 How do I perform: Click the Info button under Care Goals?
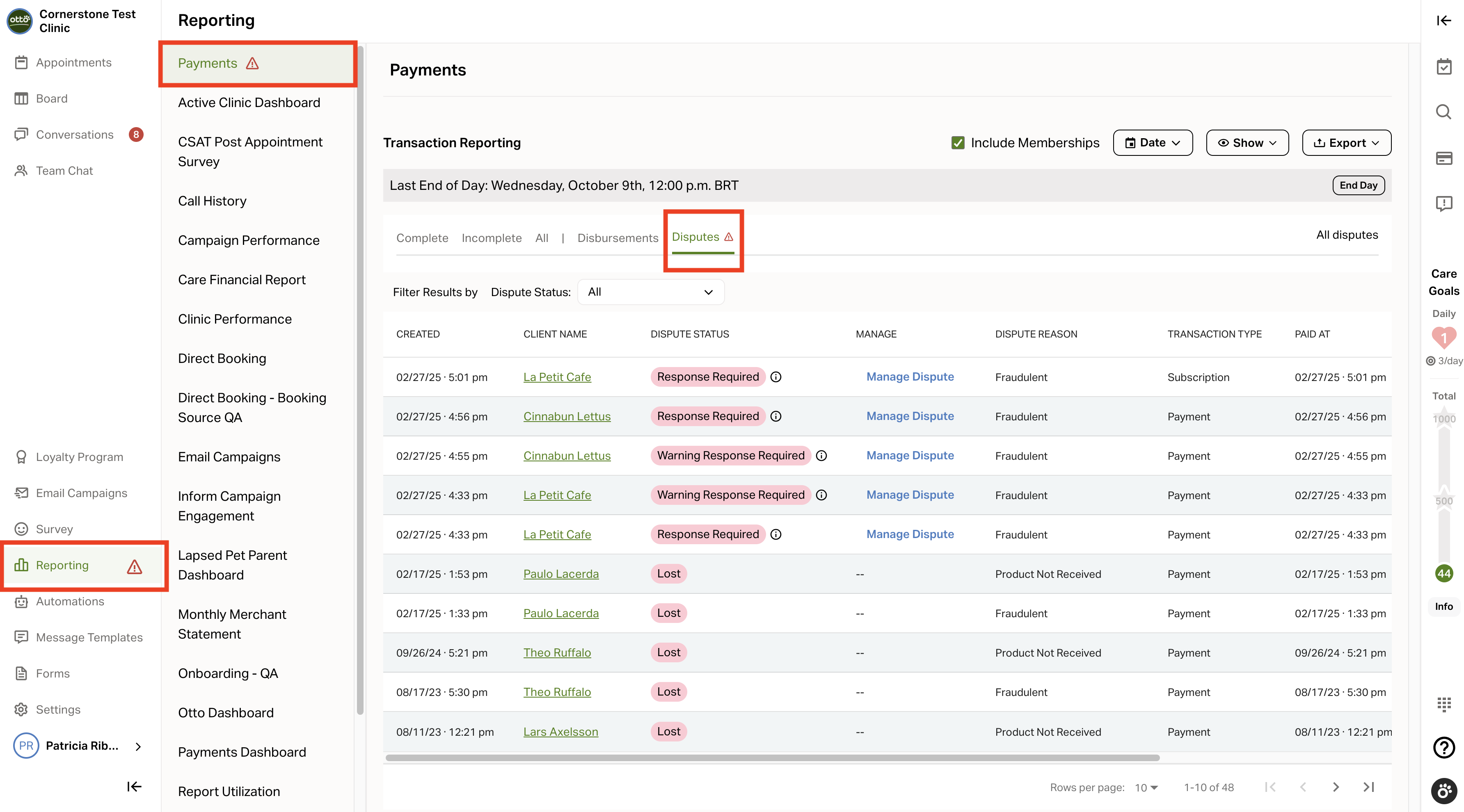[x=1443, y=607]
